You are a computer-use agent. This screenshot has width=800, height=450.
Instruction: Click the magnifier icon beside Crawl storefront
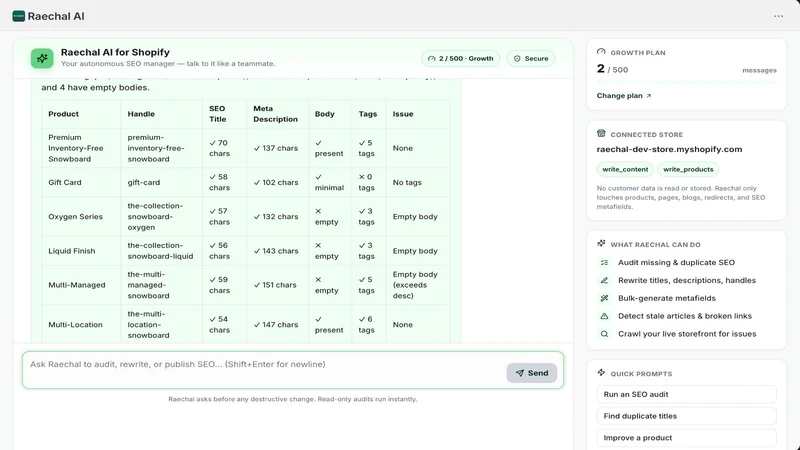pyautogui.click(x=604, y=334)
